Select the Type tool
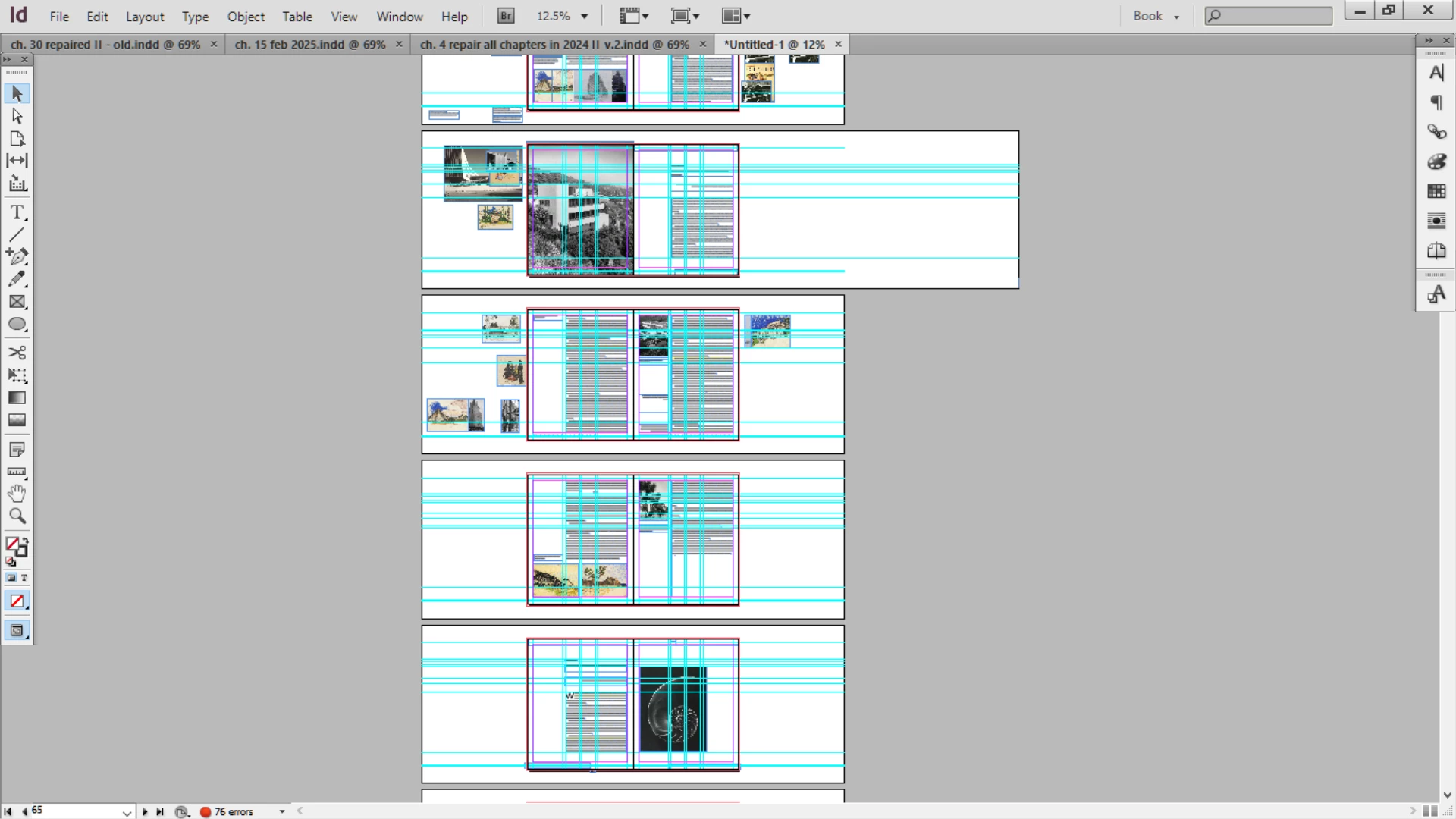Viewport: 1456px width, 819px height. 17,213
